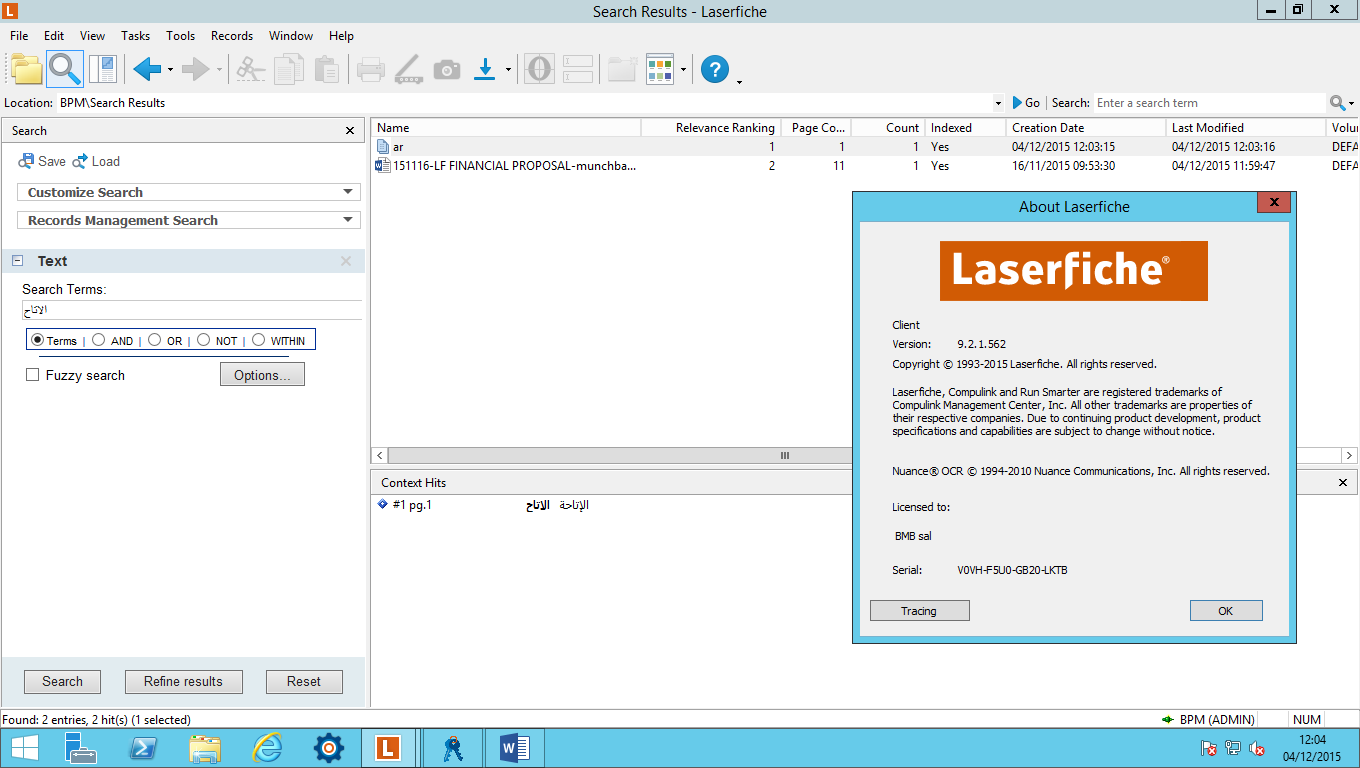
Task: Click the Laserfiche L app icon in title bar
Action: 10,11
